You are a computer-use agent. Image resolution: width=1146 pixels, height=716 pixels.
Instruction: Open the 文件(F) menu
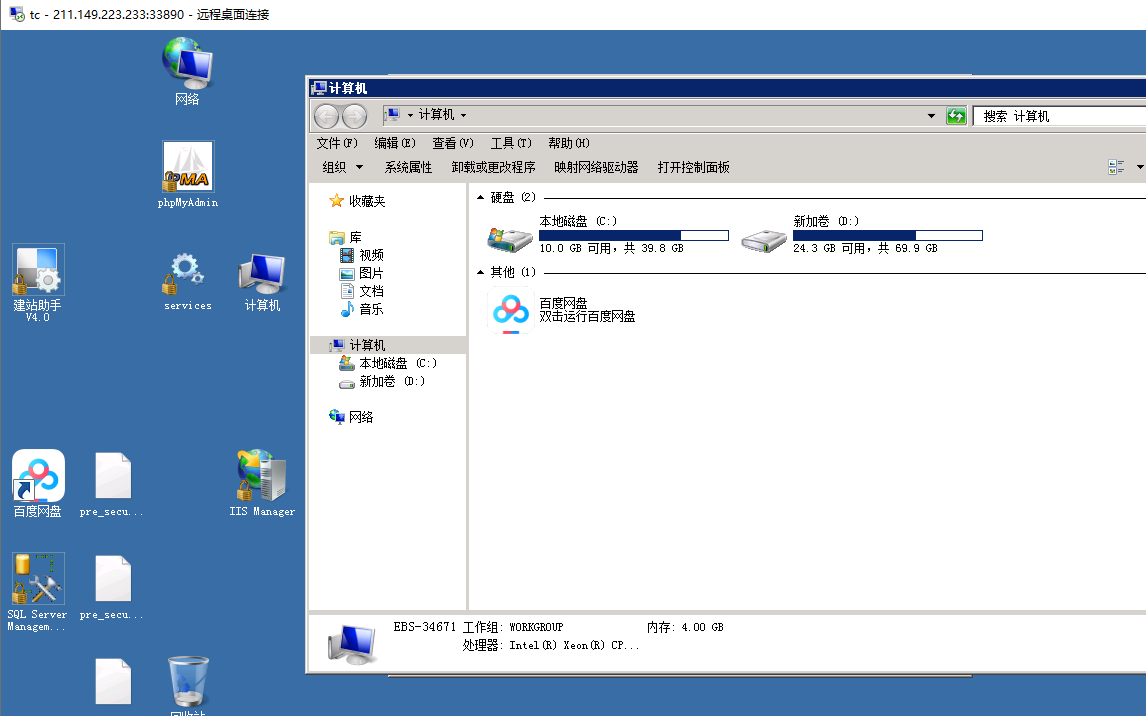pyautogui.click(x=337, y=143)
